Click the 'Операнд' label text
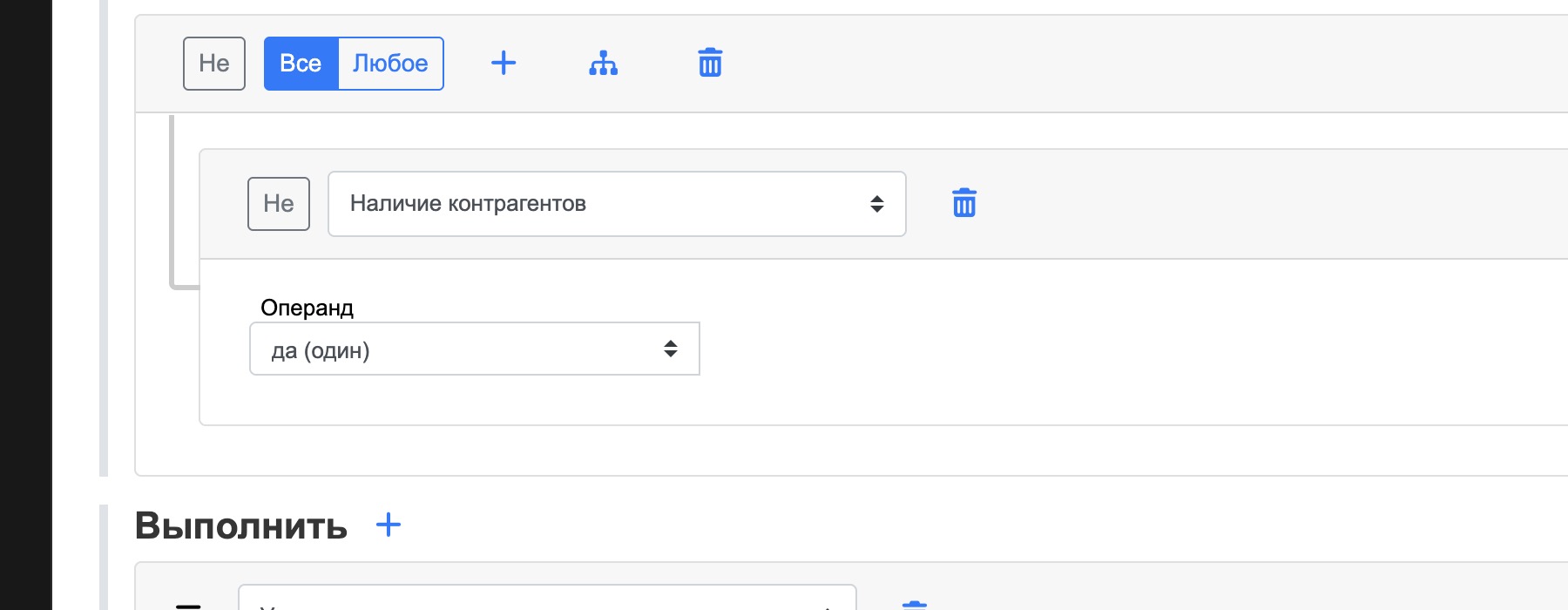Image resolution: width=1568 pixels, height=610 pixels. click(307, 308)
